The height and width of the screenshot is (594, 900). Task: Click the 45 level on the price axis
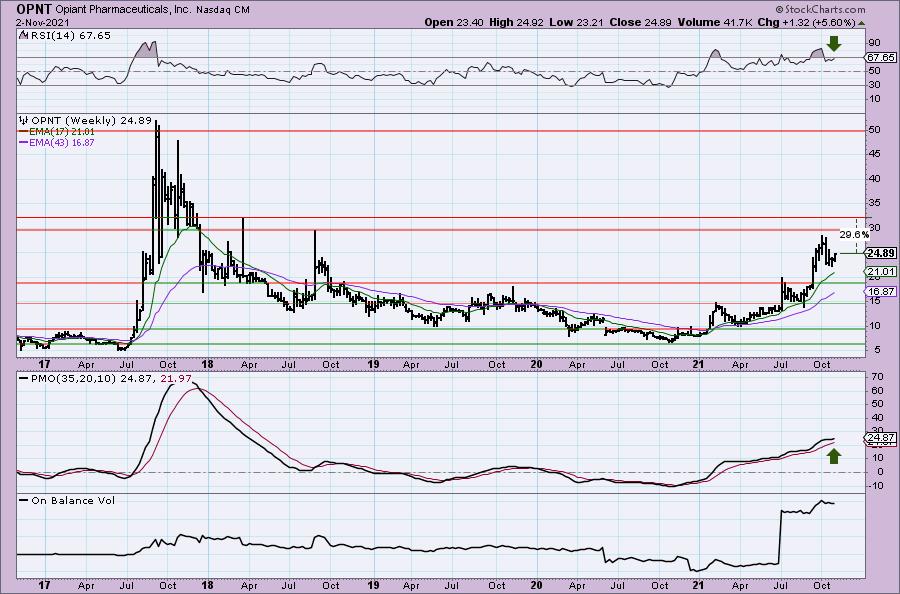pos(874,154)
